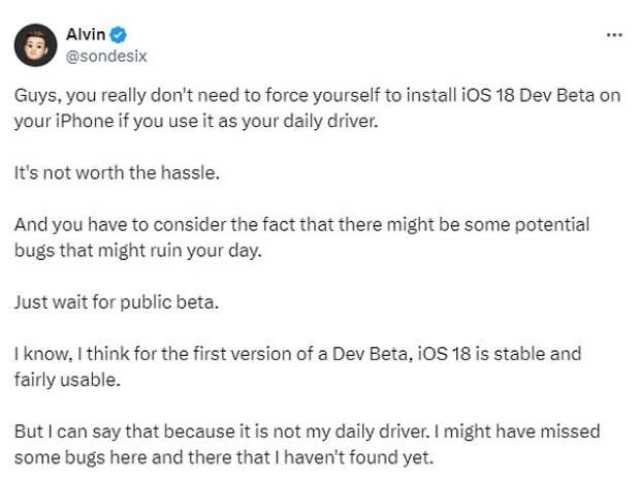The image size is (640, 483).
Task: Open Alvin's memoji profile avatar
Action: pyautogui.click(x=36, y=45)
